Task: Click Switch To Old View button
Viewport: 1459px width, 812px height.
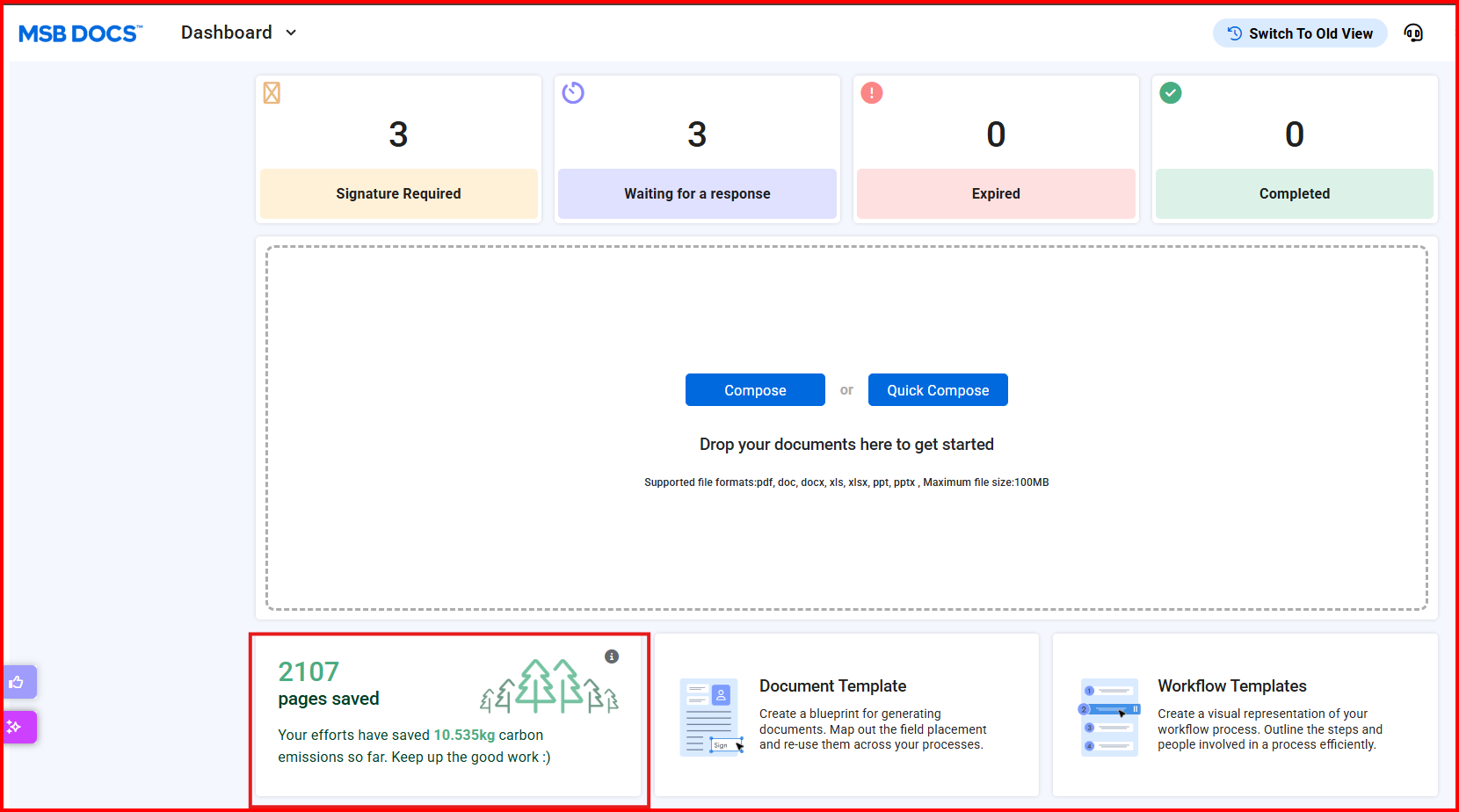Action: pos(1300,33)
